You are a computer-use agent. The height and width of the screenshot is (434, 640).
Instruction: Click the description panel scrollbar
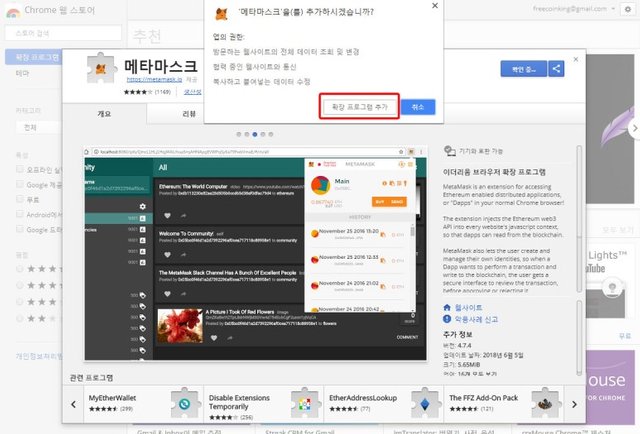point(579,219)
